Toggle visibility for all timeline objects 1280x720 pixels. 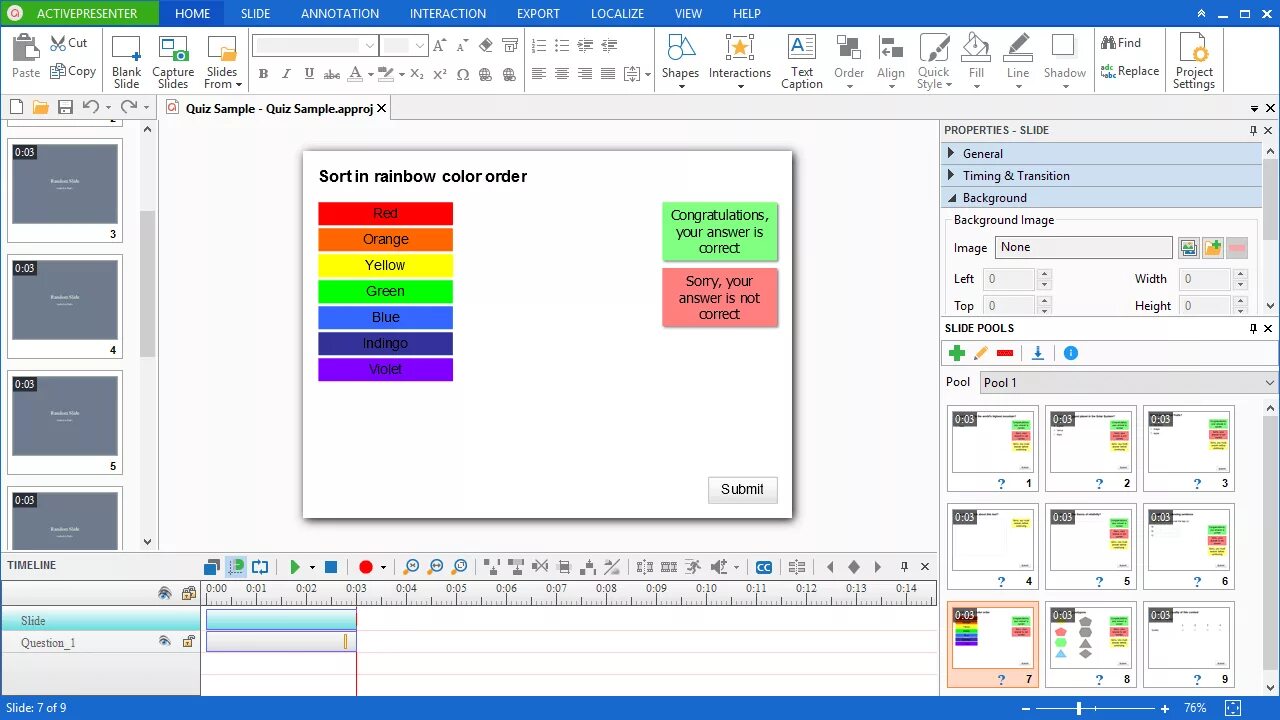(x=165, y=593)
